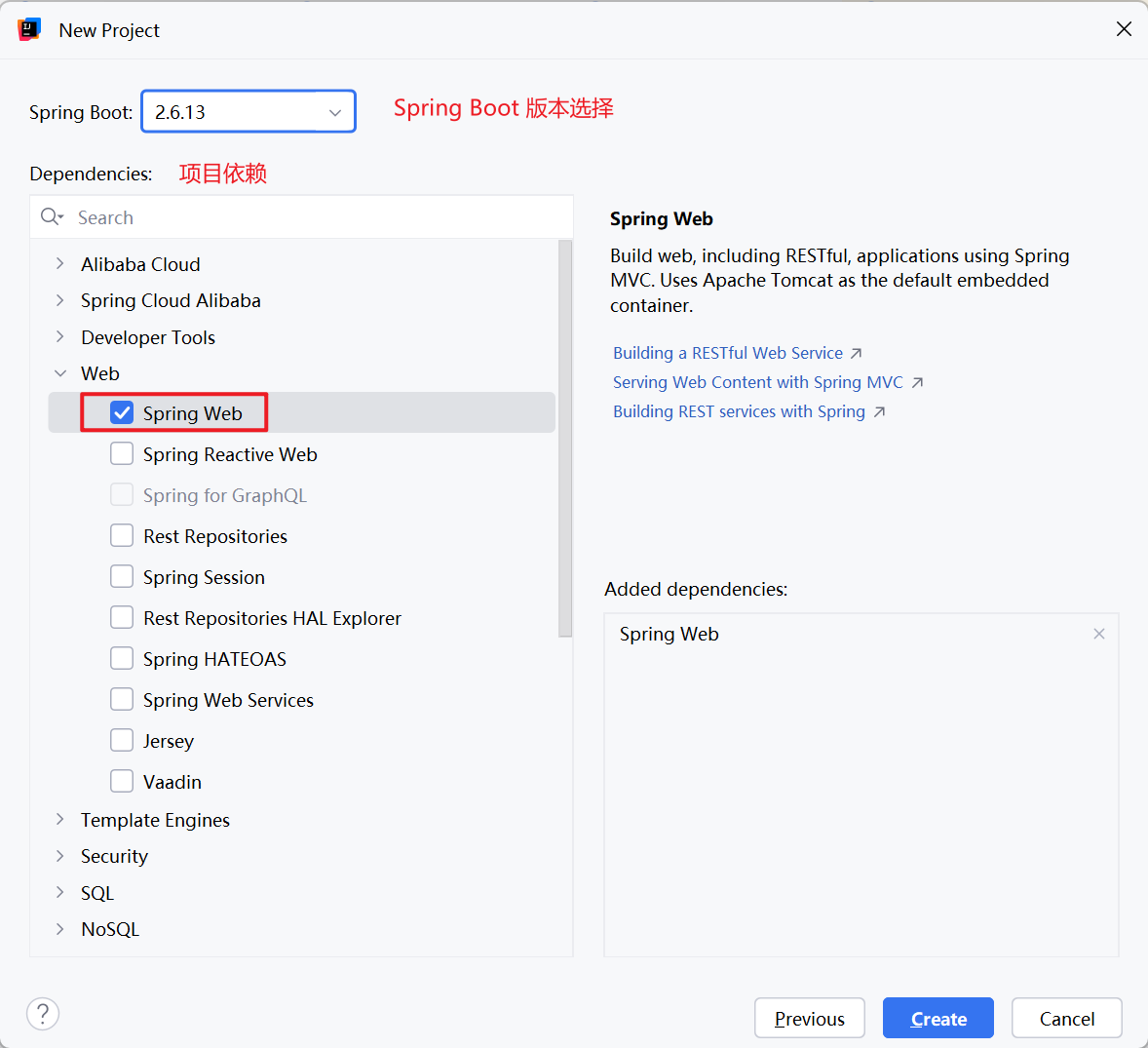Image resolution: width=1148 pixels, height=1048 pixels.
Task: Expand the Template Engines category
Action: 60,820
